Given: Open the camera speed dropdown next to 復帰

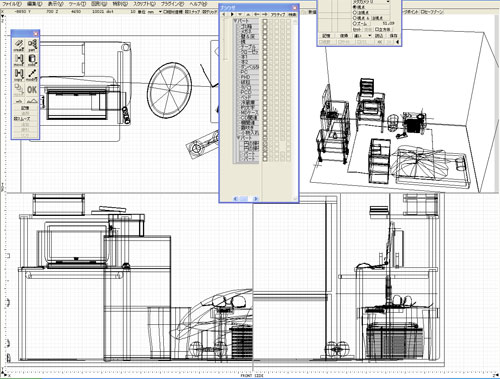Looking at the screenshot, I should pos(363,35).
